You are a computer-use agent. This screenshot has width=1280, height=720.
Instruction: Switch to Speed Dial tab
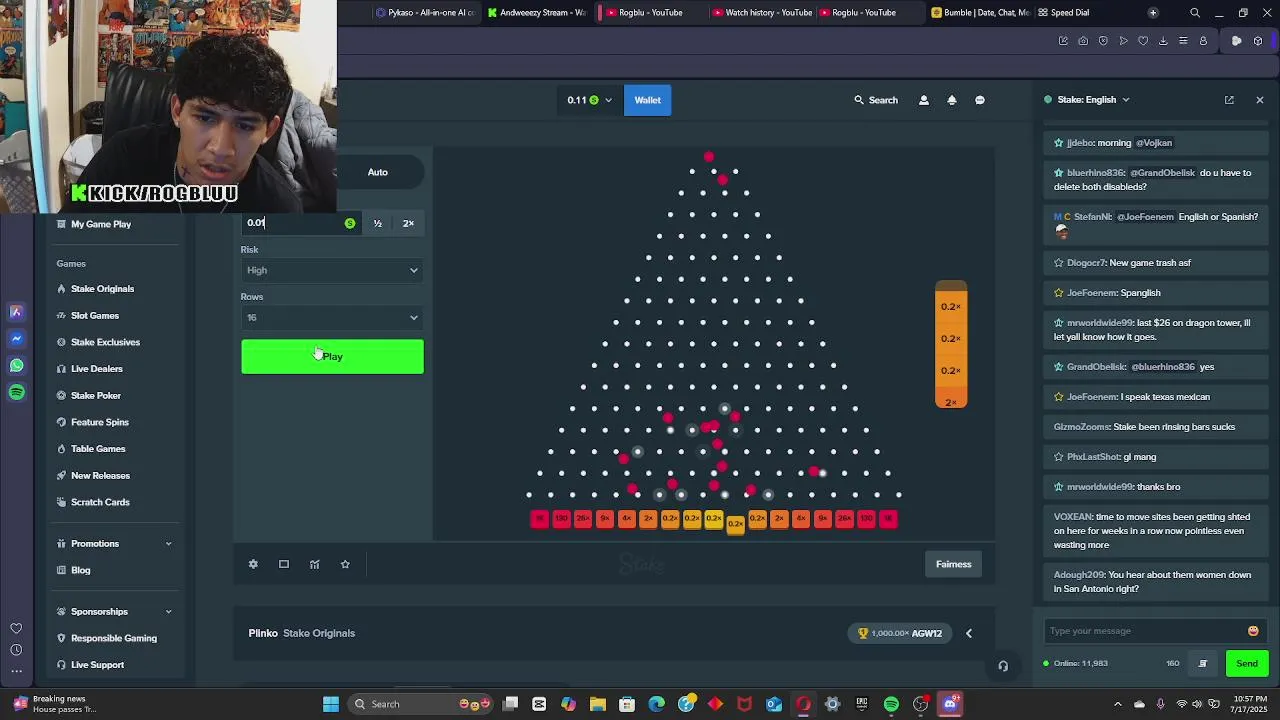[1065, 13]
